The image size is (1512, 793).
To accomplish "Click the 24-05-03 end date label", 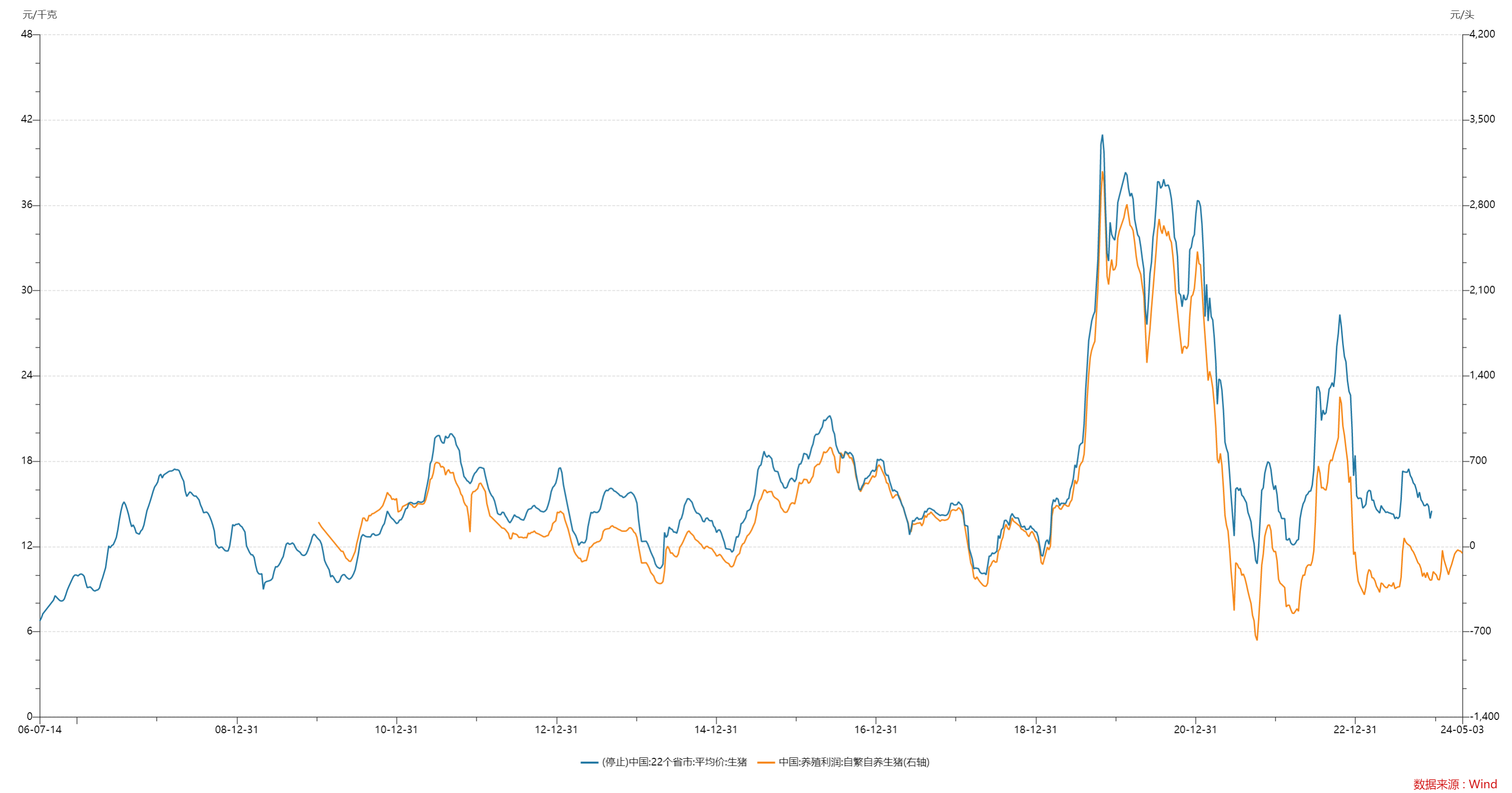I will click(x=1462, y=729).
